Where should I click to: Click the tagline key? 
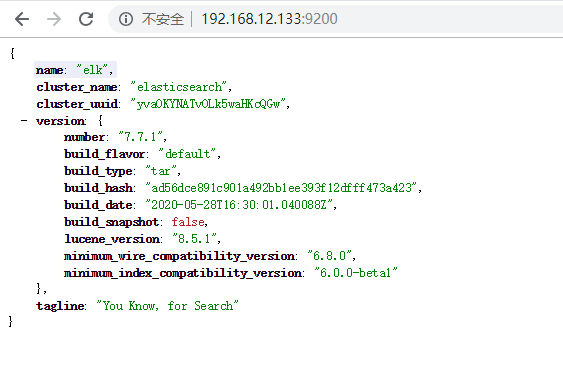pyautogui.click(x=60, y=306)
